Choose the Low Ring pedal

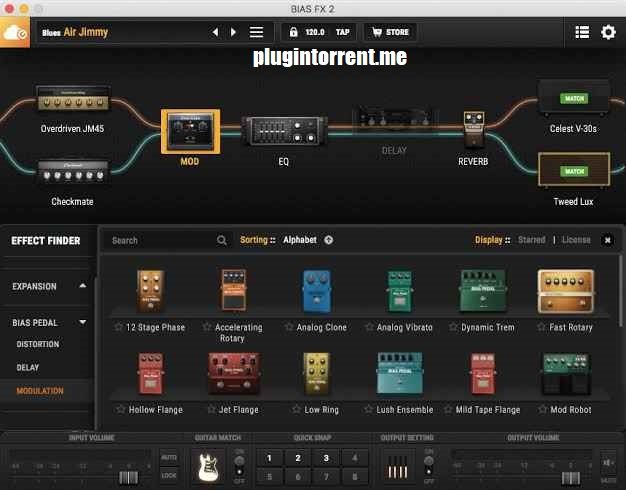(x=317, y=373)
